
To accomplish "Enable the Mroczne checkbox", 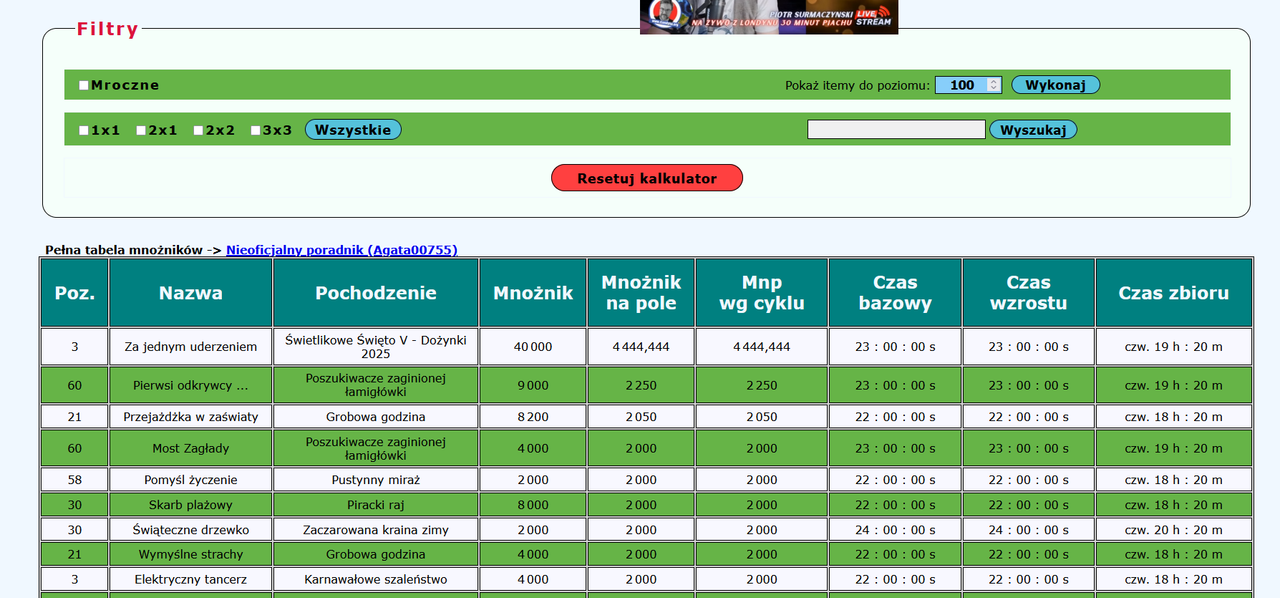I will 84,86.
